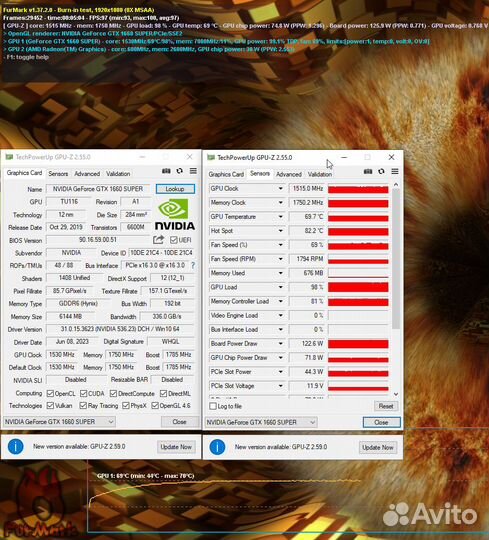Open the PCIe Slot Voltage sensor dropdown
Image resolution: width=489 pixels, height=540 pixels.
point(281,386)
